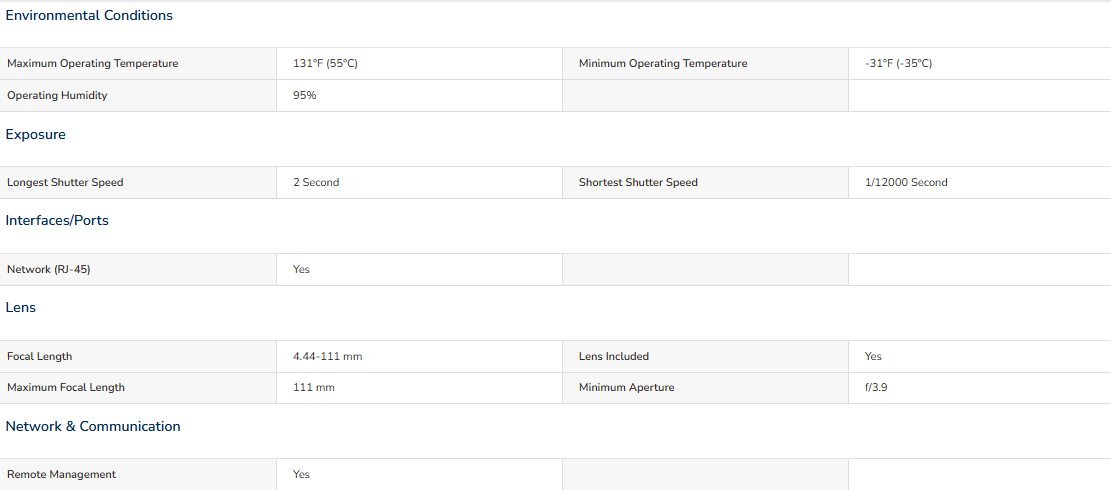Select the 131°F (55°C) value
This screenshot has height=490, width=1111.
[x=325, y=64]
